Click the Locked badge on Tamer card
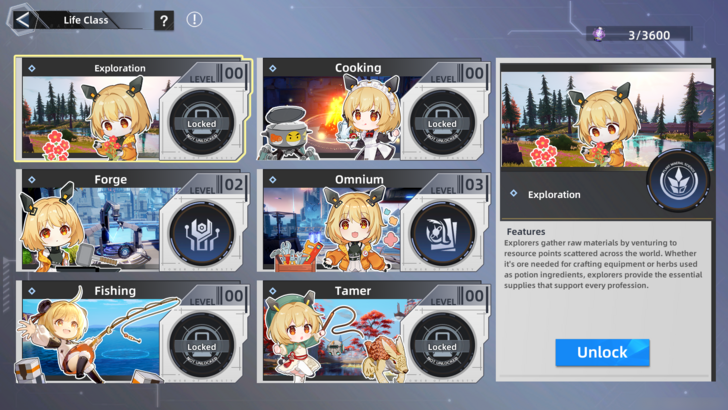The height and width of the screenshot is (410, 728). pos(442,345)
